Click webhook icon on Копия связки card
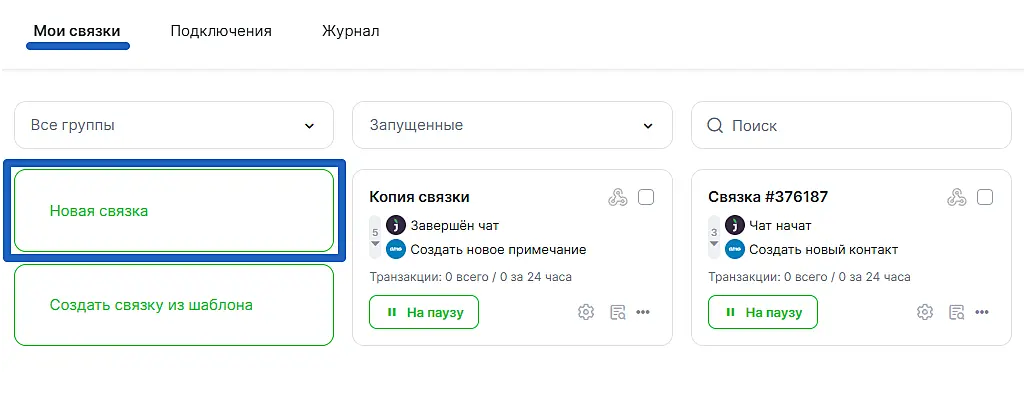Viewport: 1024px width, 419px height. [x=618, y=197]
